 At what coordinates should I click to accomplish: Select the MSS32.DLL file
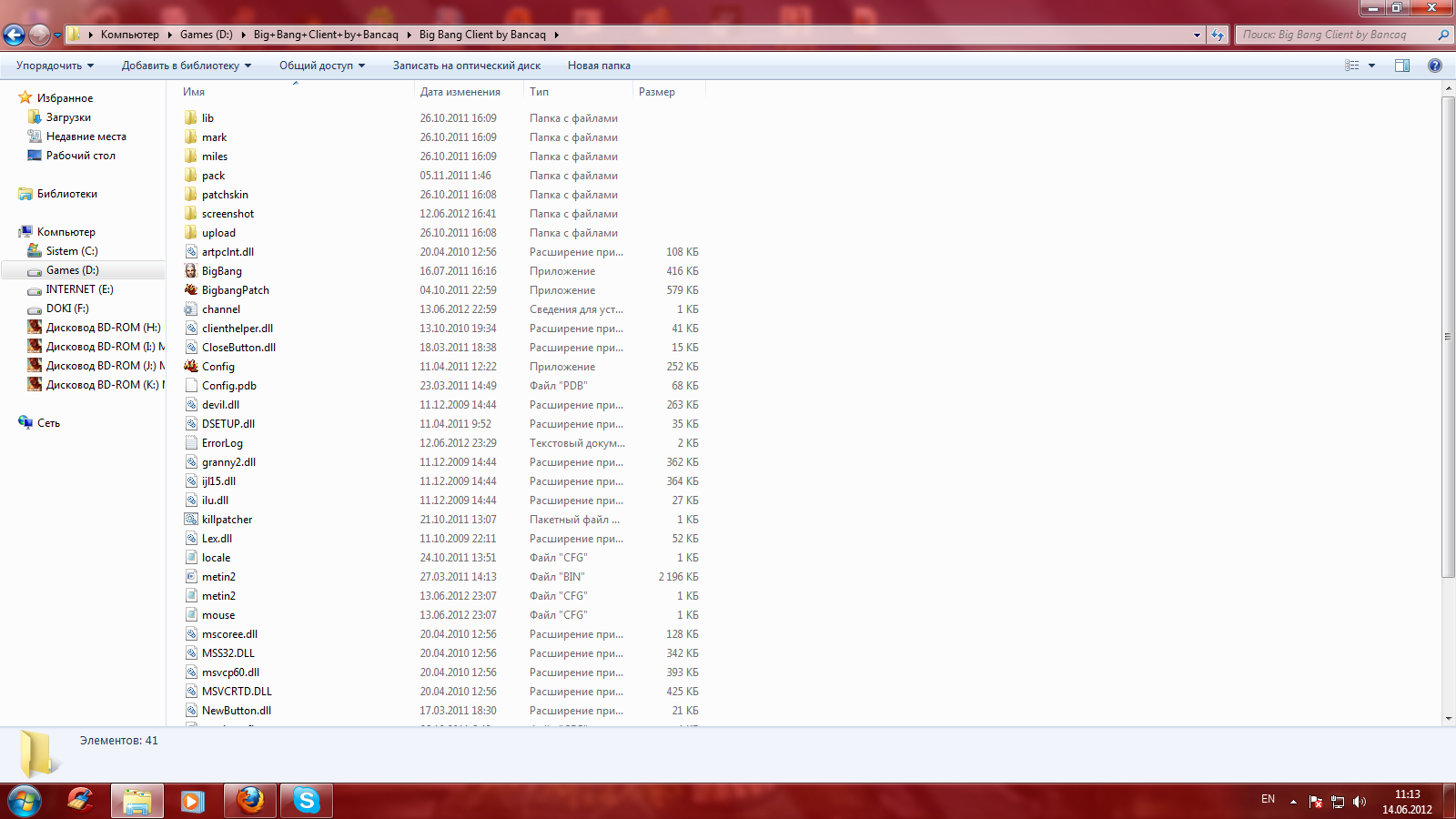[227, 653]
